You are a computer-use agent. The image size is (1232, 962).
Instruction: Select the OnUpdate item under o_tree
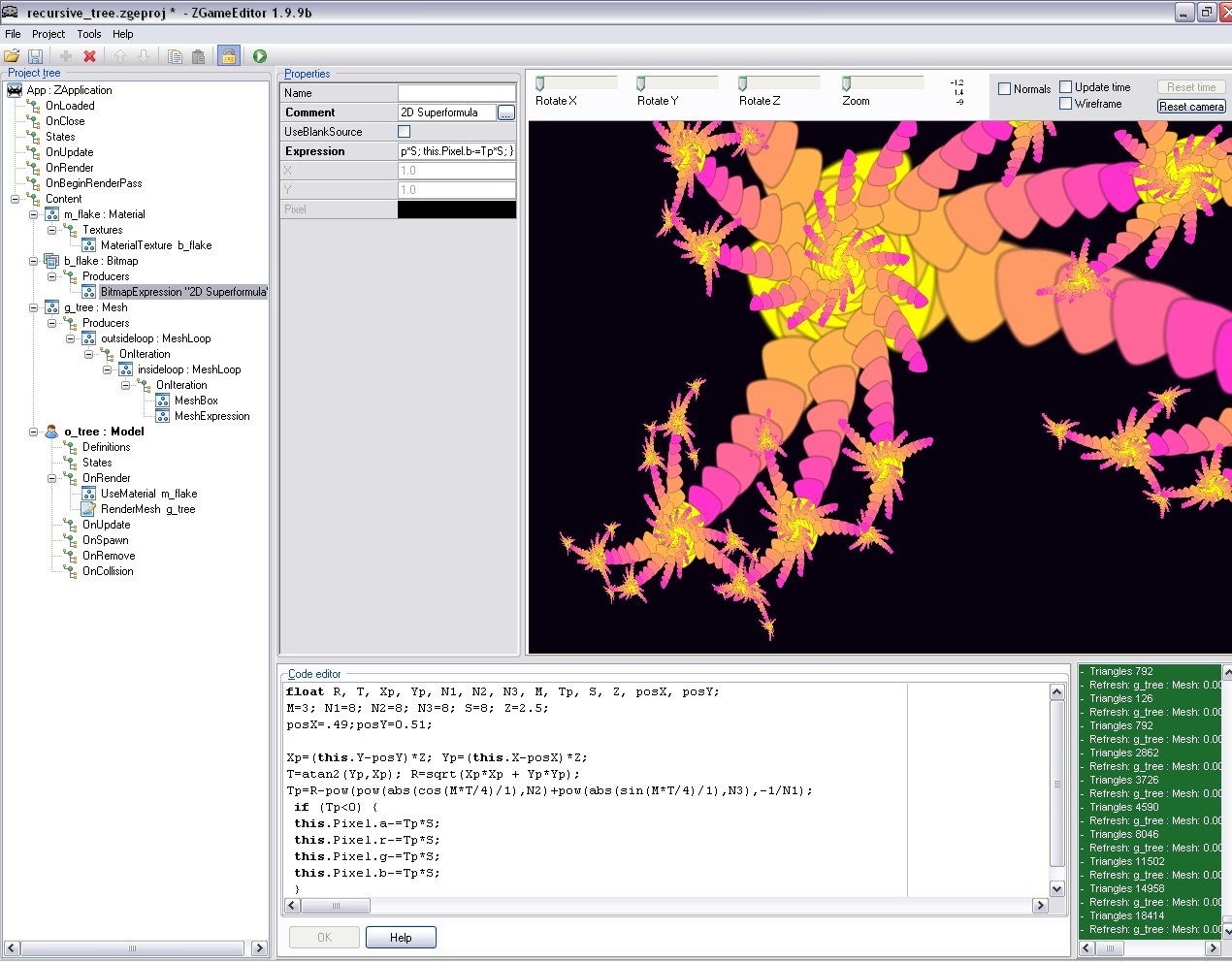106,525
